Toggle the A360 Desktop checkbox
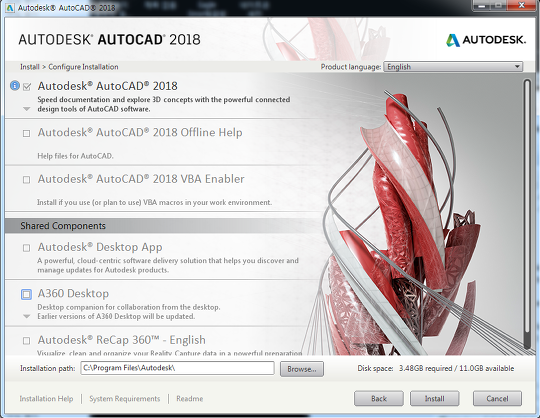The height and width of the screenshot is (418, 540). click(26, 294)
